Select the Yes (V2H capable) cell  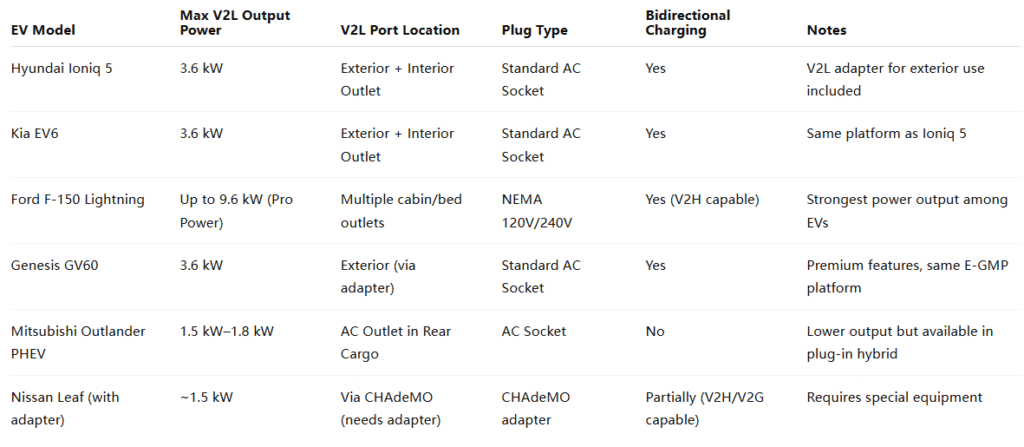(702, 199)
